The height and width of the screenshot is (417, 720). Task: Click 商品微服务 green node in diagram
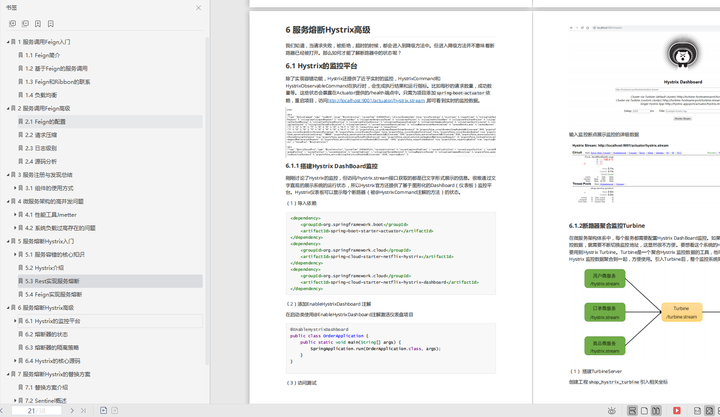(605, 346)
